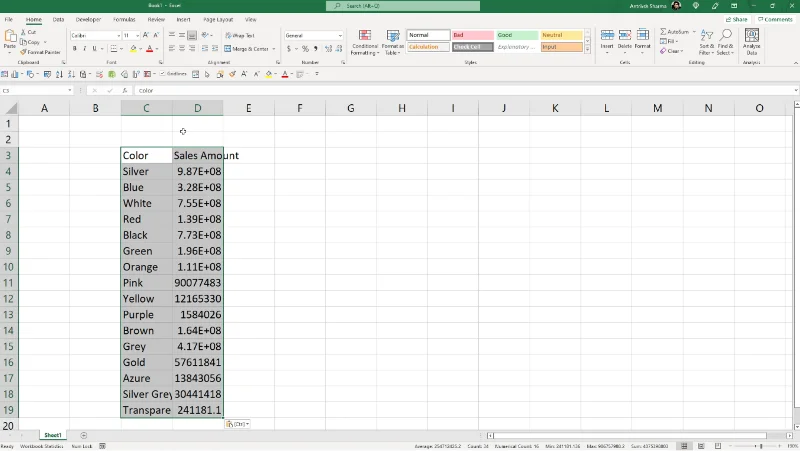
Task: Open the font size dropdown
Action: point(138,36)
